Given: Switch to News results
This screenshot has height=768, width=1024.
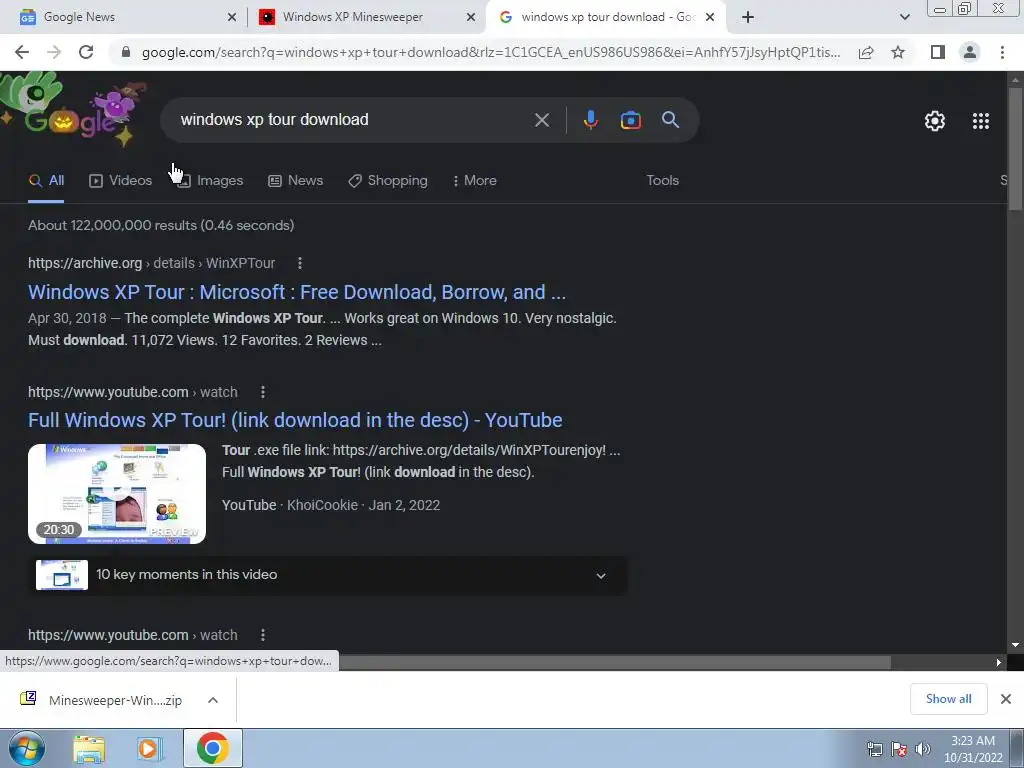Looking at the screenshot, I should point(295,181).
